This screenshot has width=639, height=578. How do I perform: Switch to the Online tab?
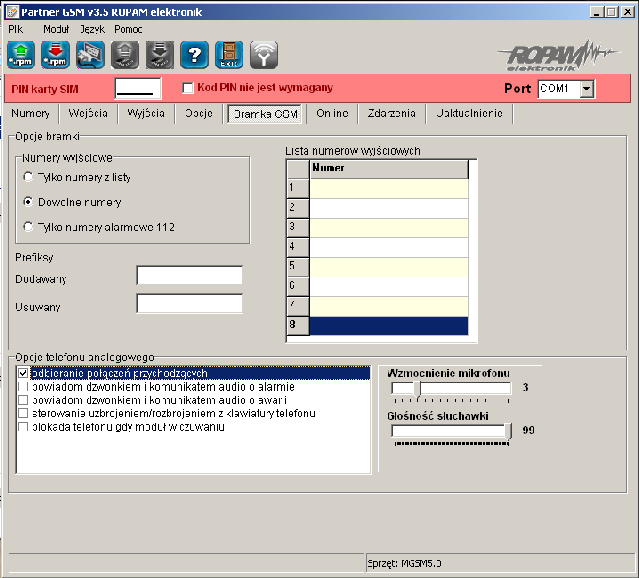332,113
